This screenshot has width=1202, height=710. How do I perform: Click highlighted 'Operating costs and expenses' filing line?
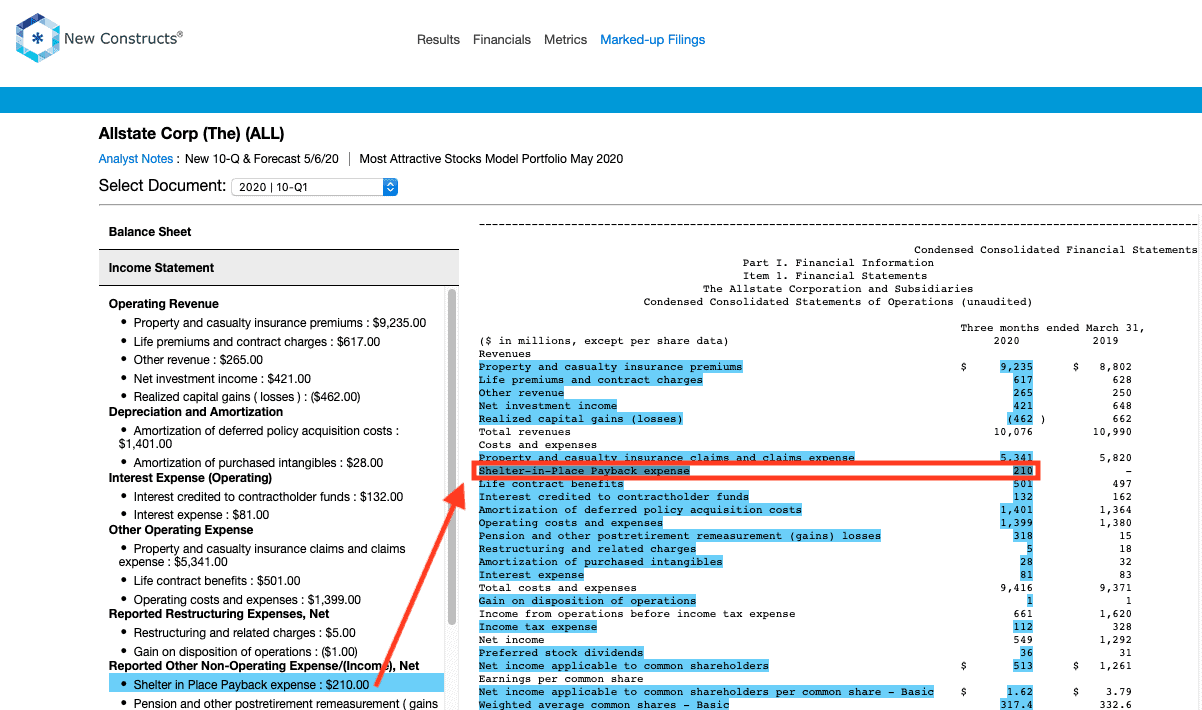tap(571, 523)
